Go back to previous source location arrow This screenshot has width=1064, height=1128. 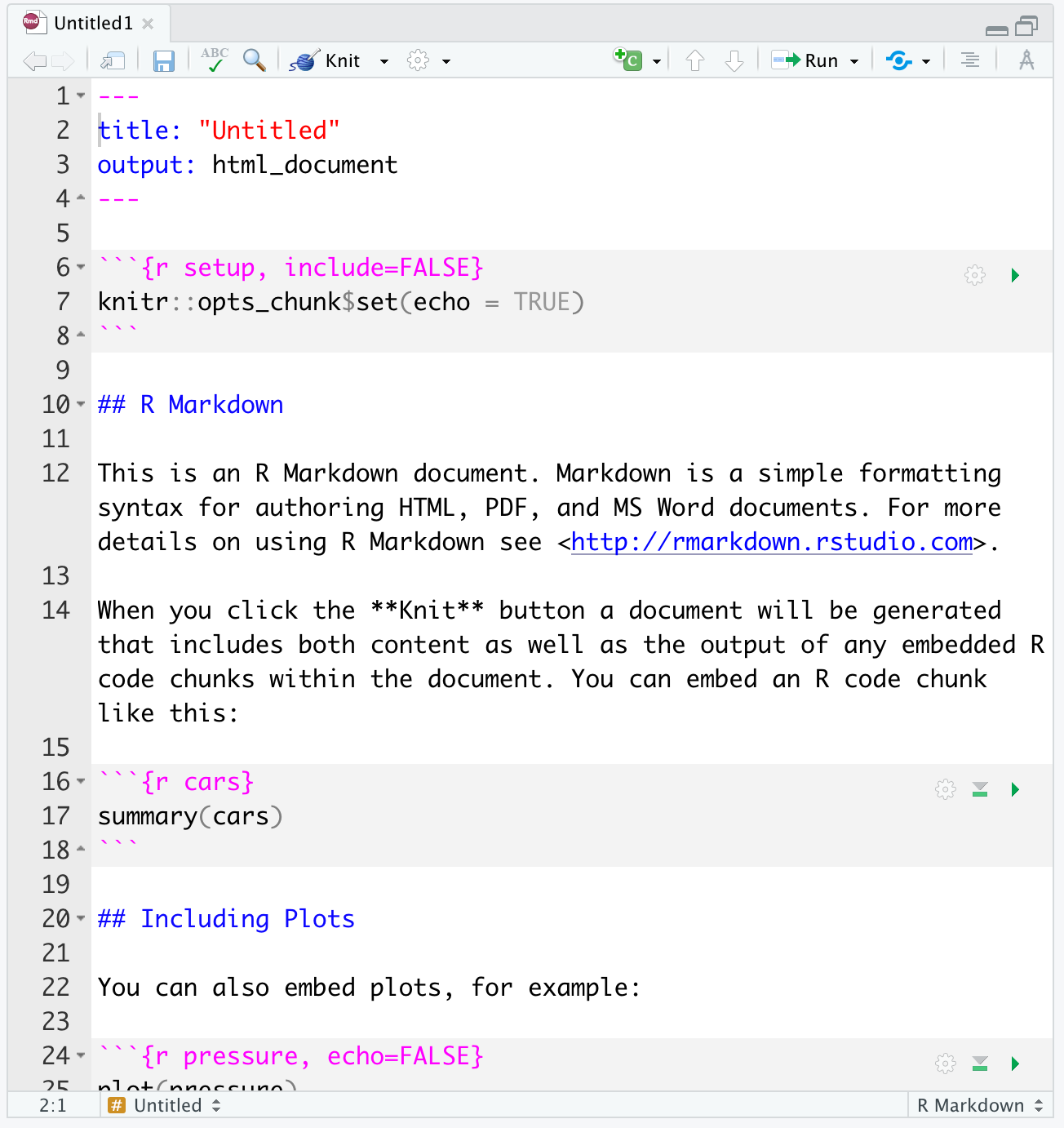[x=34, y=61]
